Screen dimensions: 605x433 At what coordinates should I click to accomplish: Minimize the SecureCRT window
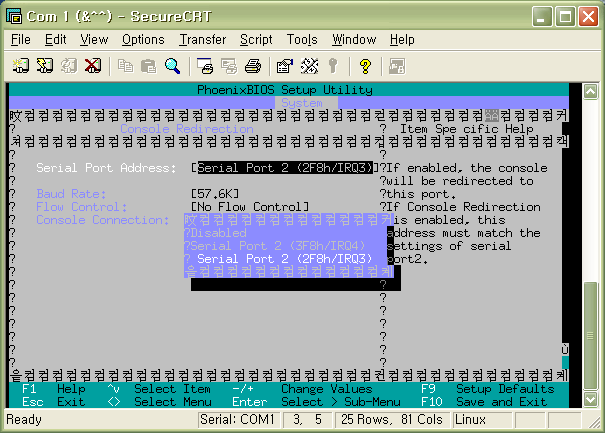pyautogui.click(x=541, y=17)
